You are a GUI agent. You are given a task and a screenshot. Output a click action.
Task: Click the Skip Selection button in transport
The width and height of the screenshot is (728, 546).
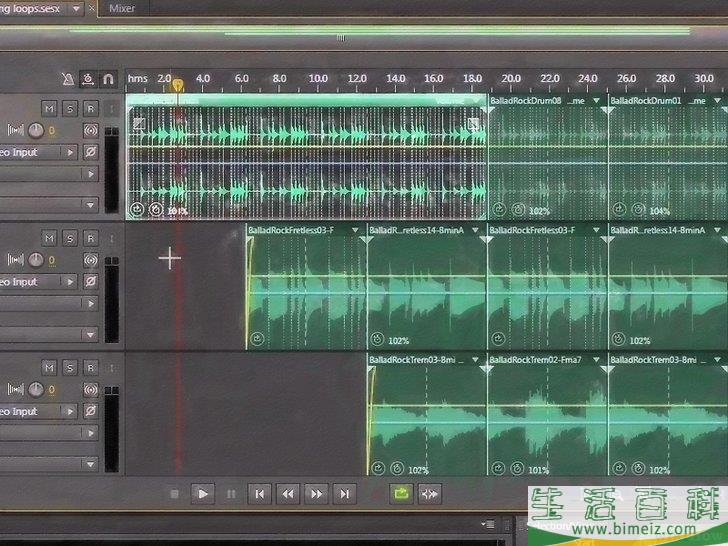(x=430, y=493)
